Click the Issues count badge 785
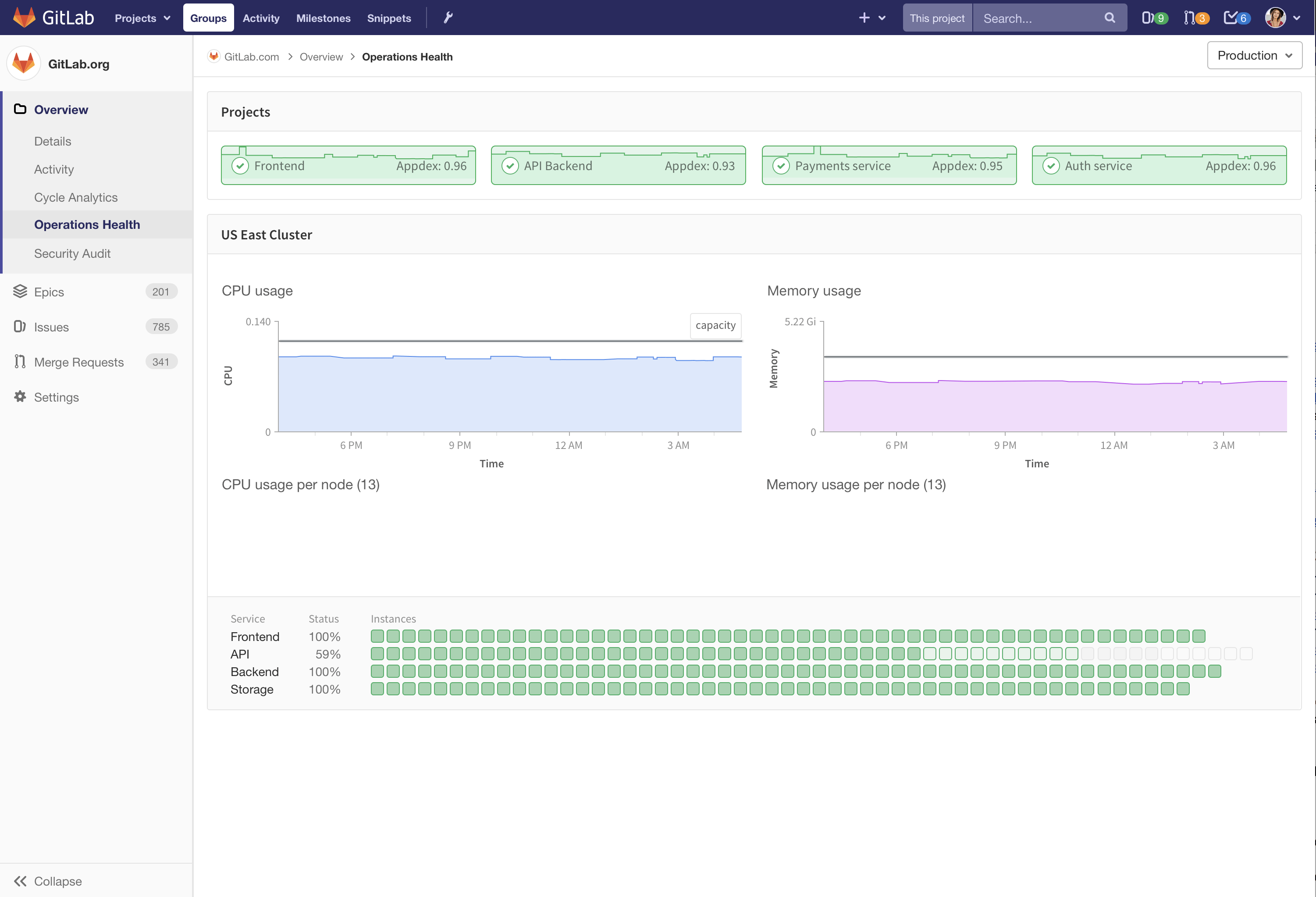The width and height of the screenshot is (1316, 897). [x=161, y=327]
